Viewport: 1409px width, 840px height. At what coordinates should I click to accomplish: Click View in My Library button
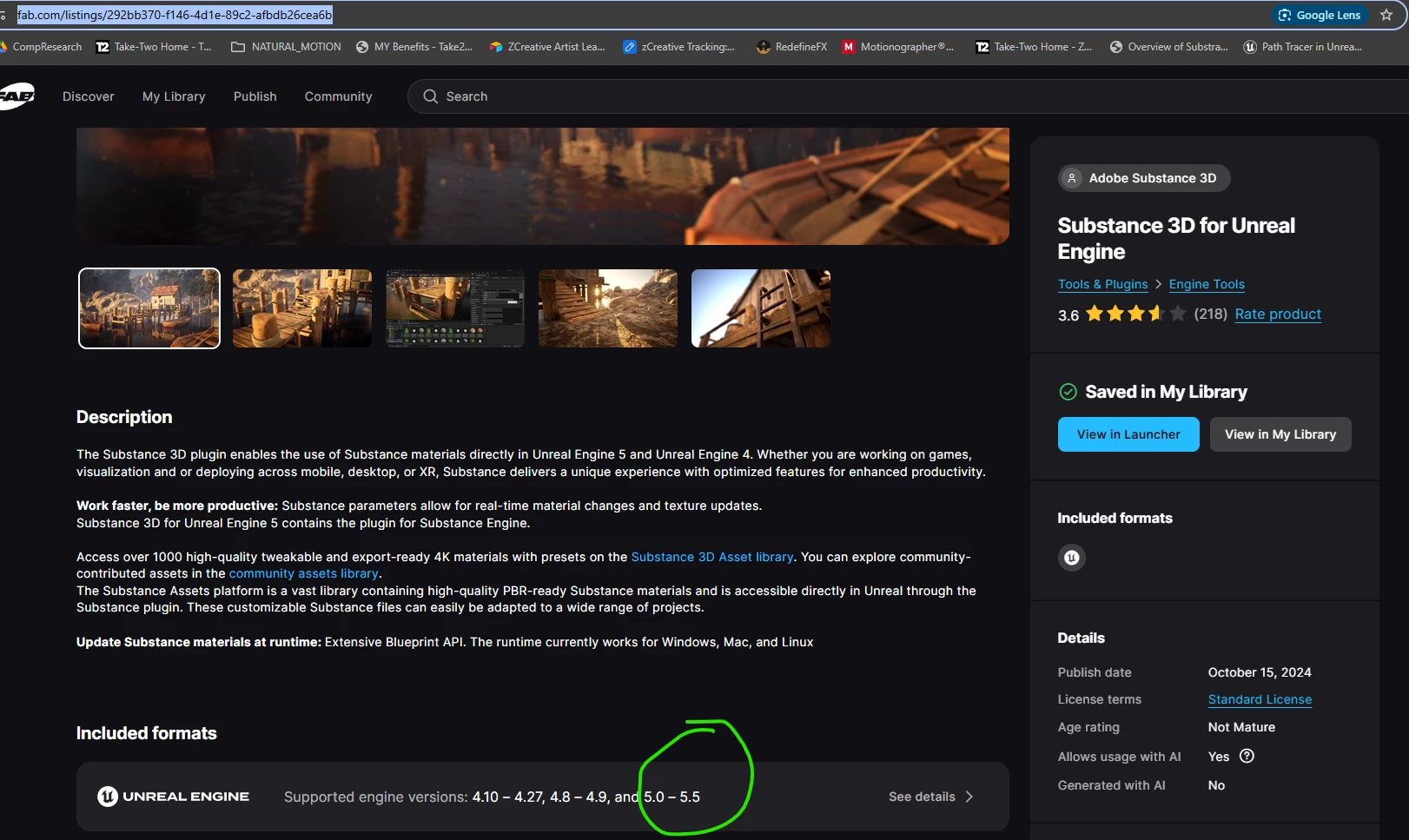pyautogui.click(x=1280, y=434)
